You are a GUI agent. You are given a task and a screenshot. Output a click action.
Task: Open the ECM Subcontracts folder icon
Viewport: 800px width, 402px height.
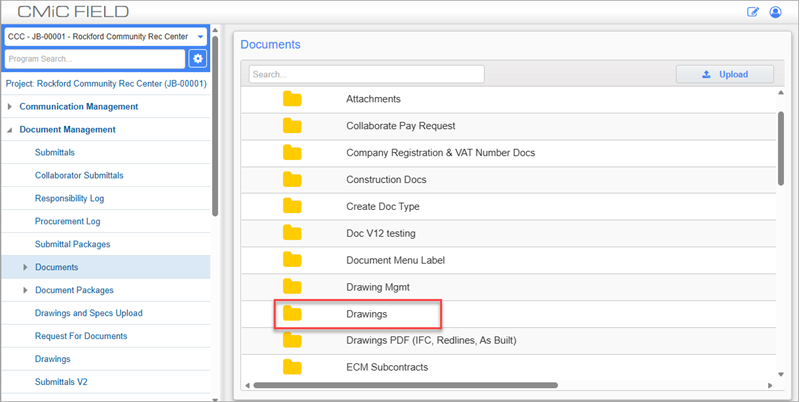[x=292, y=367]
